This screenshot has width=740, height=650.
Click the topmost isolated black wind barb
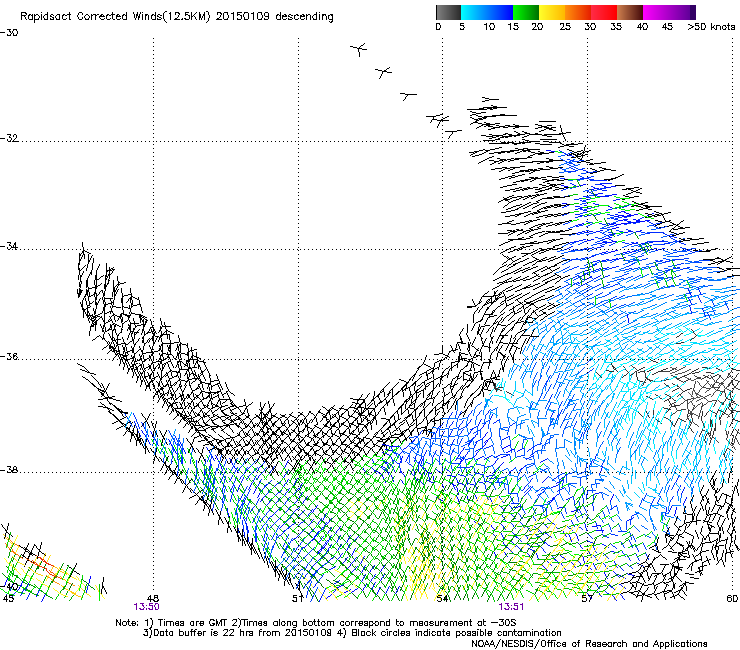(359, 49)
